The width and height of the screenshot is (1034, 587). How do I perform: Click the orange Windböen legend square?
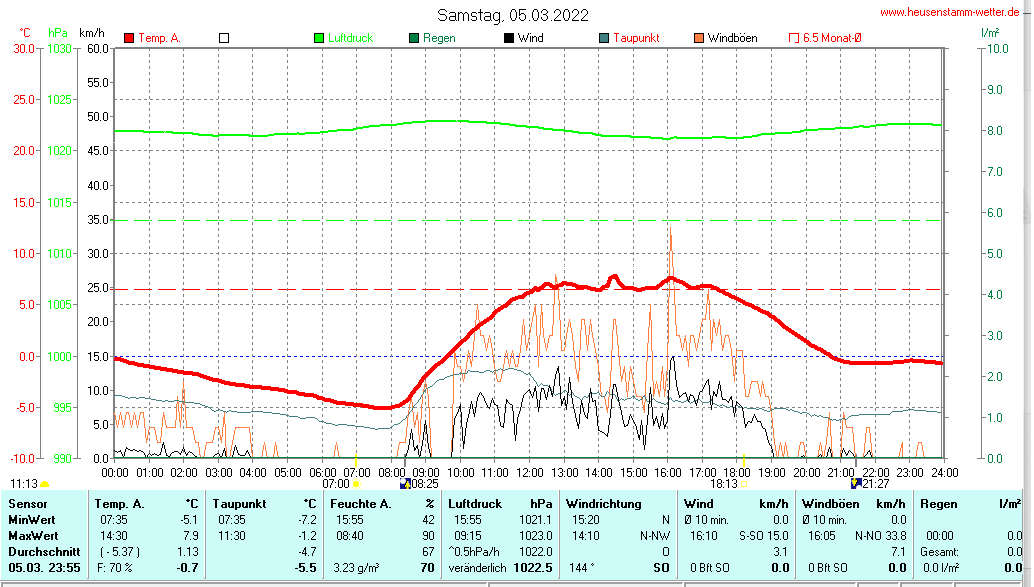coord(699,38)
